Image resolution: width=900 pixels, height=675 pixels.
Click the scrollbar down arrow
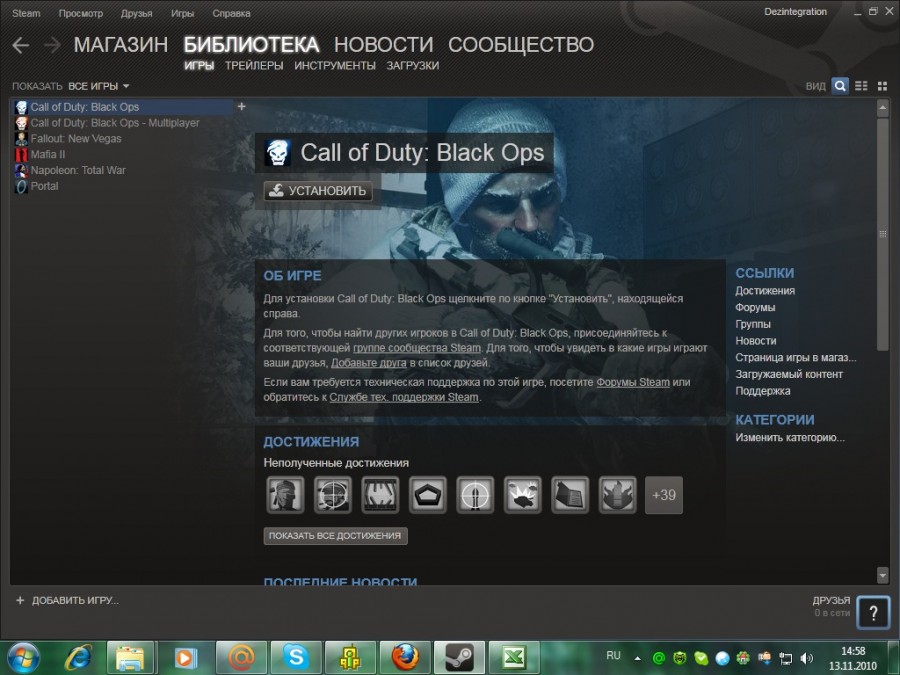point(883,575)
